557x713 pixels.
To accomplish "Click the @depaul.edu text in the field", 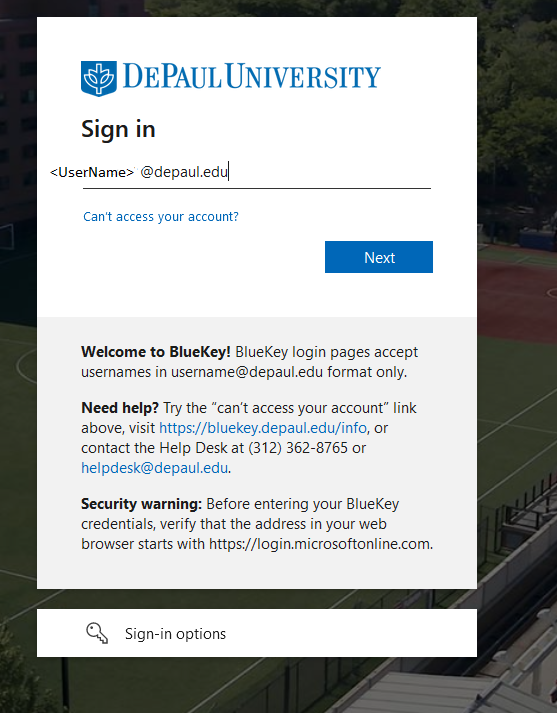I will [x=184, y=172].
